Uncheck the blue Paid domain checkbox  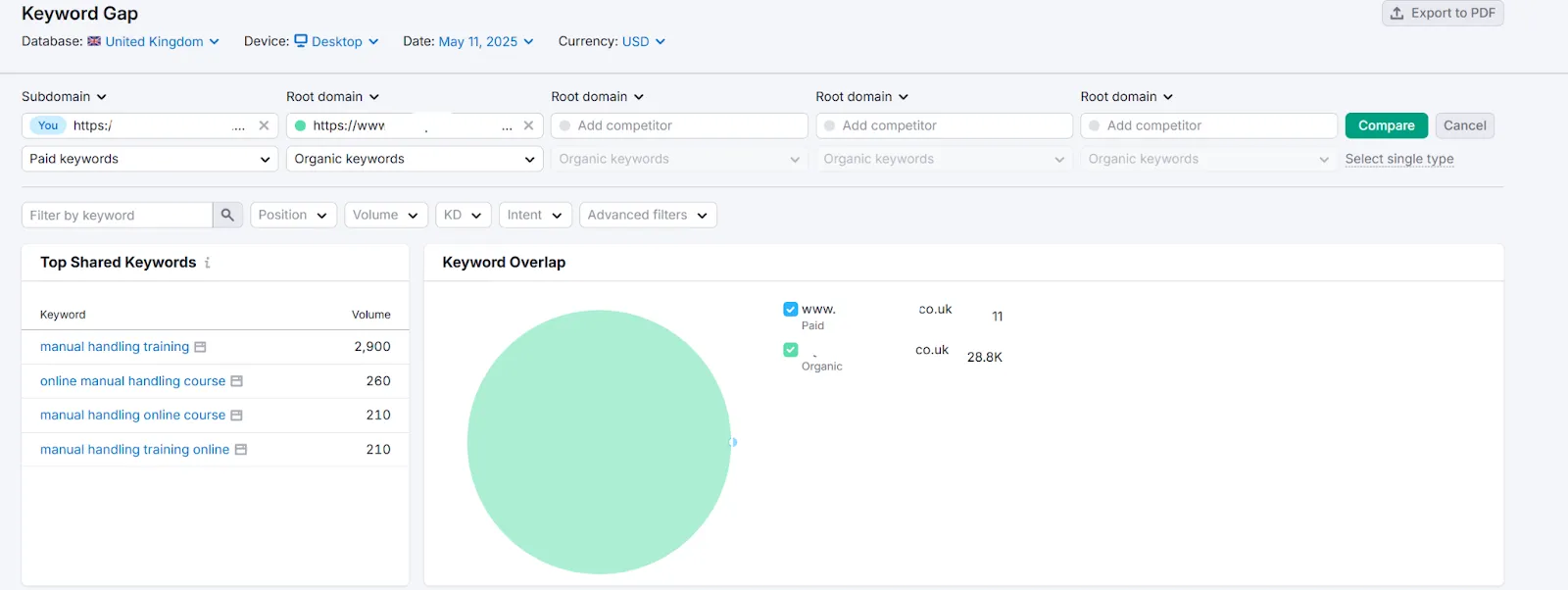tap(791, 309)
